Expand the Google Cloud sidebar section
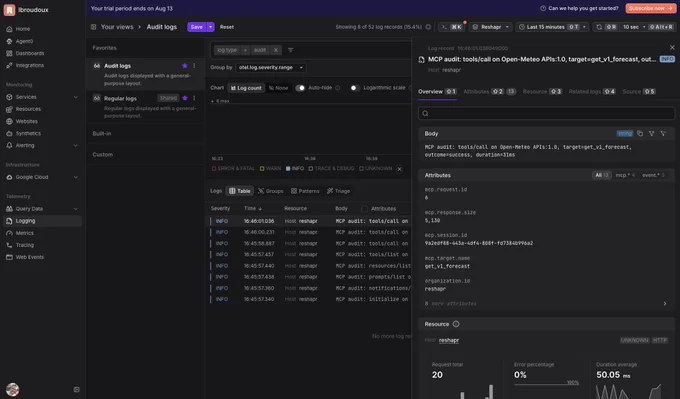The width and height of the screenshot is (680, 399). click(75, 177)
